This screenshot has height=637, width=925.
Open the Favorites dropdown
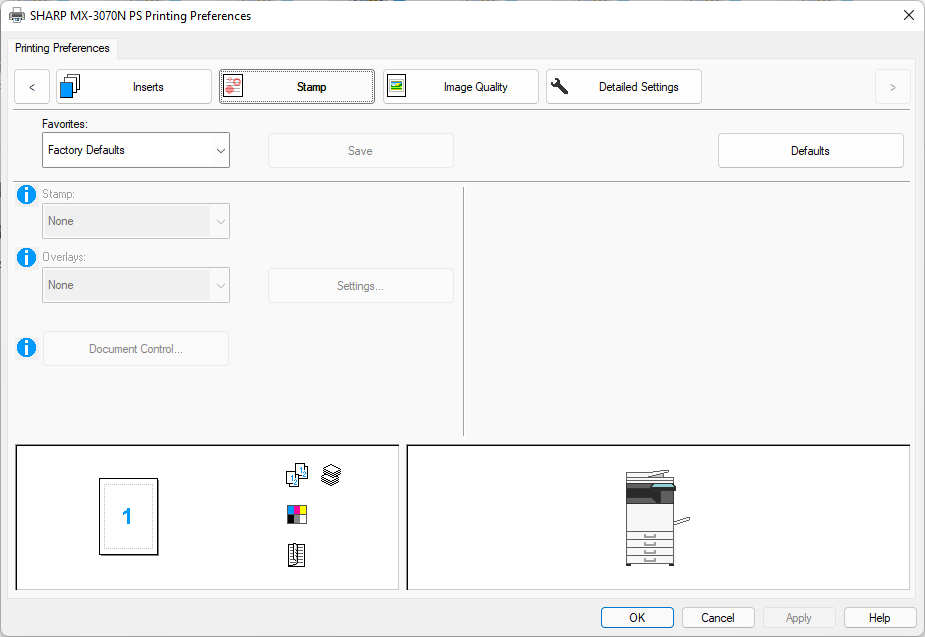point(136,151)
